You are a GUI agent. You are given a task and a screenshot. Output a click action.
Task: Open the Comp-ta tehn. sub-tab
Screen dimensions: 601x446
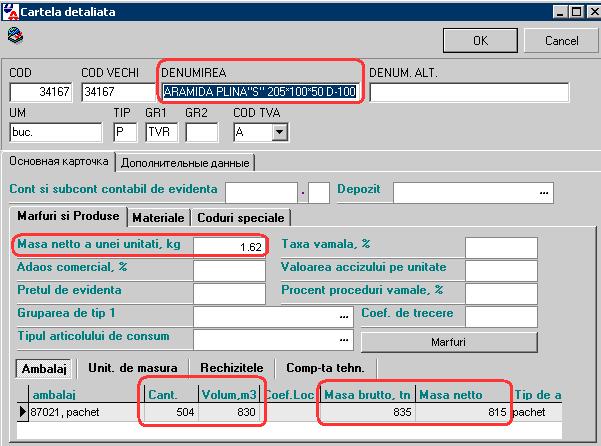click(x=325, y=368)
